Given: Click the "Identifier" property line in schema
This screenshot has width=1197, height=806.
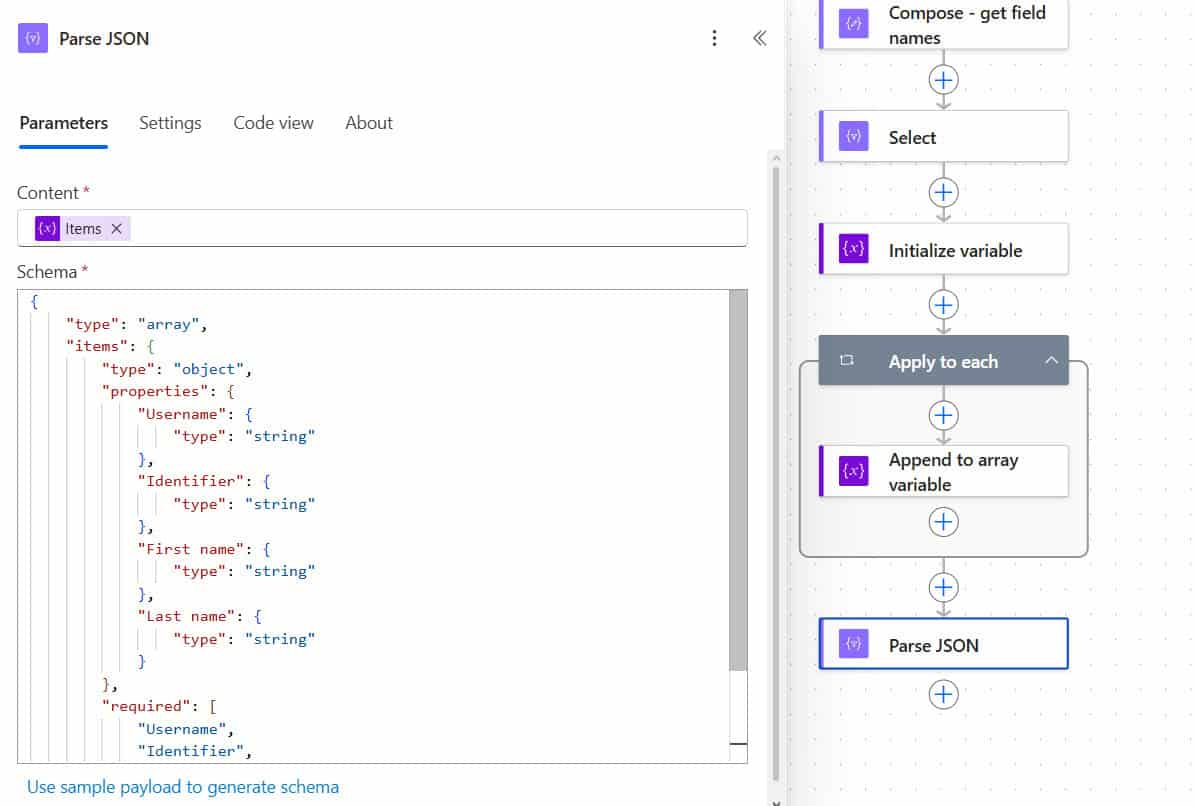Looking at the screenshot, I should [204, 482].
